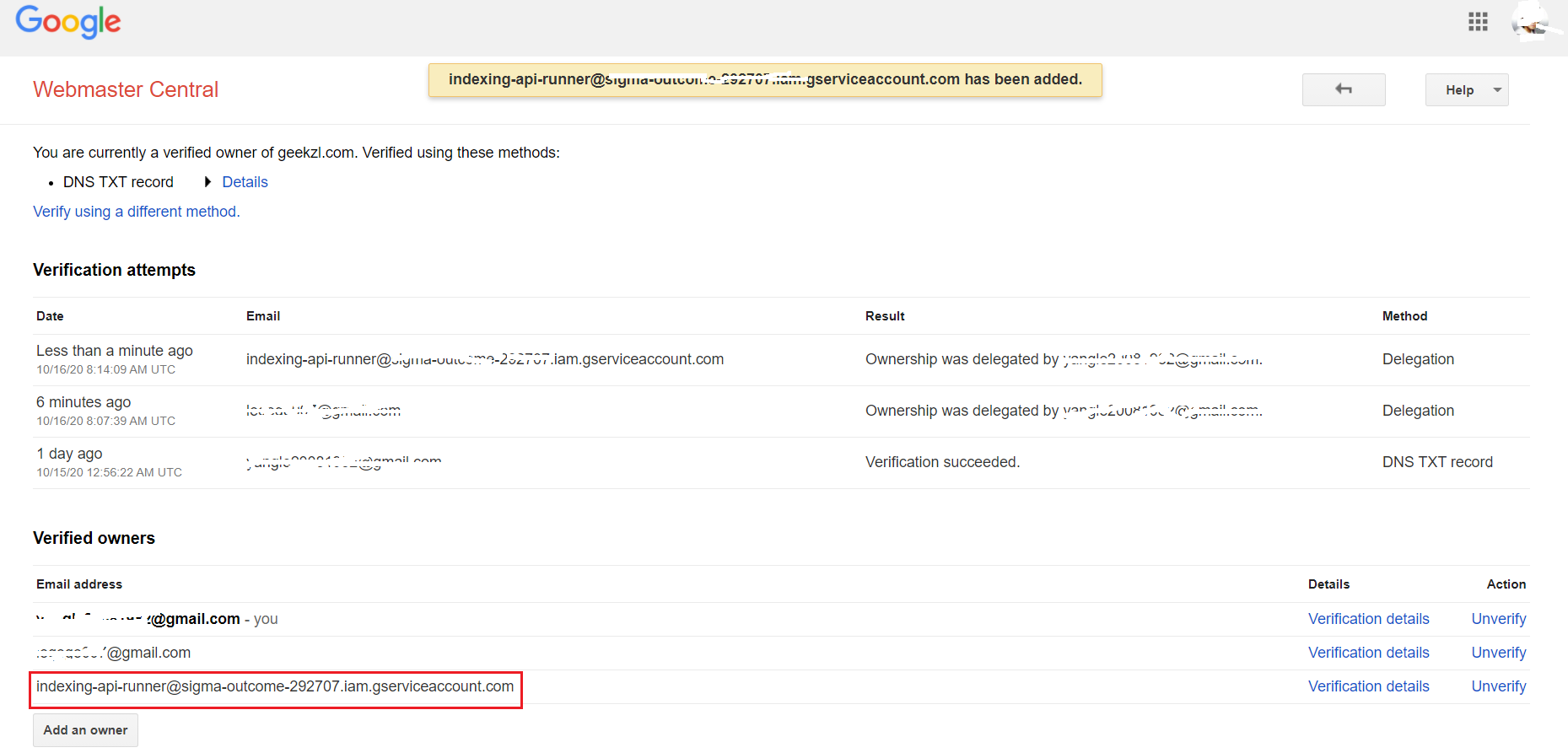Expand the DNS TXT record Details triangle
The width and height of the screenshot is (1568, 753).
[x=207, y=182]
